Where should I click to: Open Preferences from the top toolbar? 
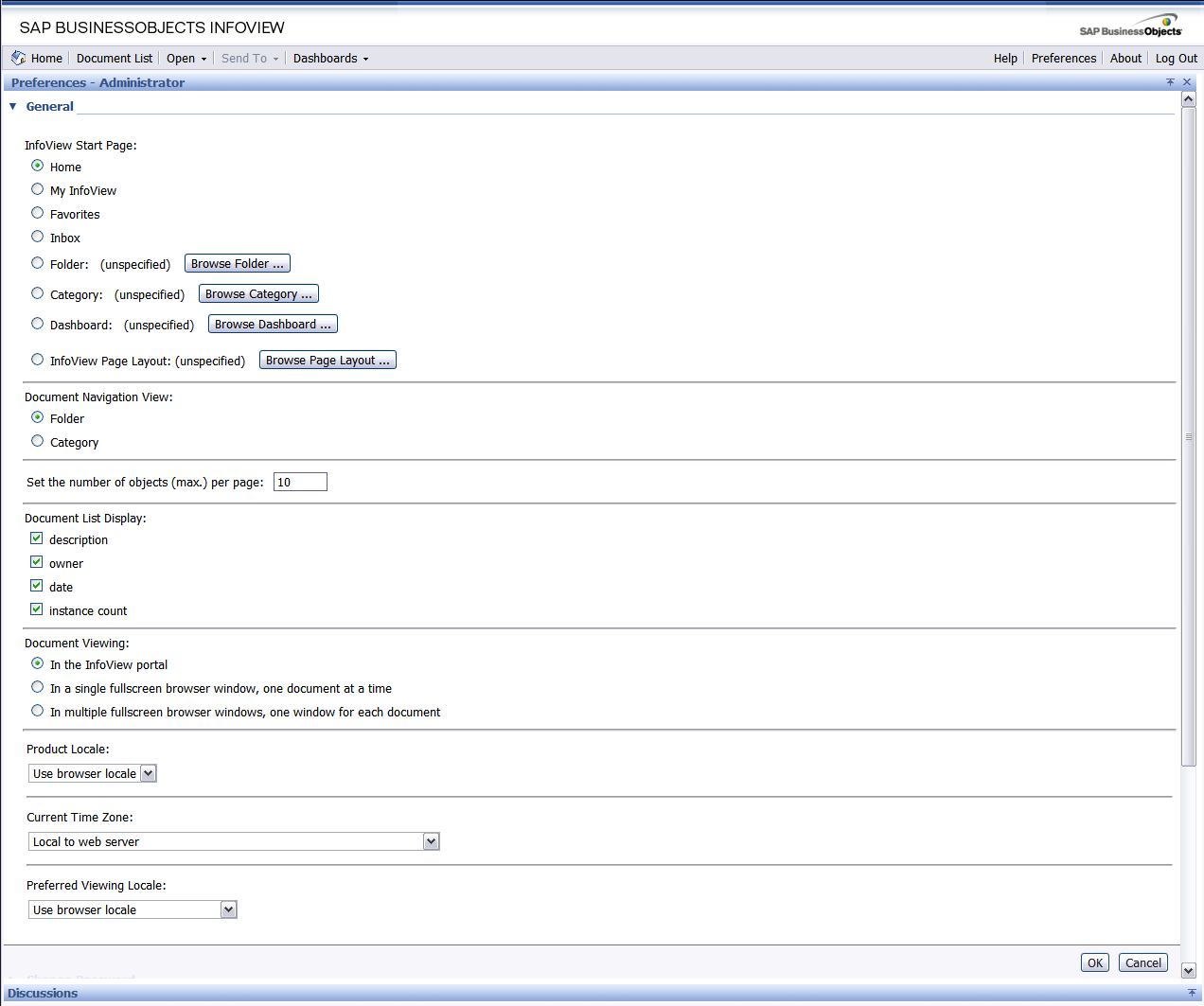1064,59
